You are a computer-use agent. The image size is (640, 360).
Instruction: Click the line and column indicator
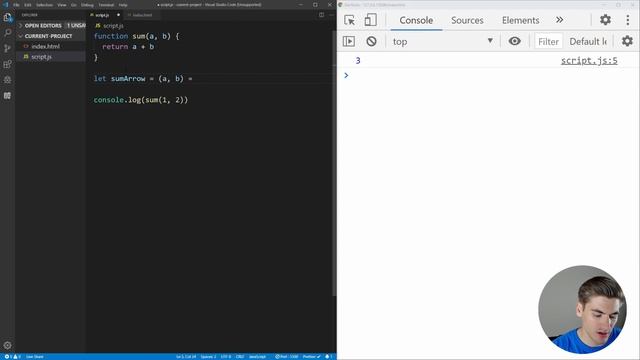(186, 357)
